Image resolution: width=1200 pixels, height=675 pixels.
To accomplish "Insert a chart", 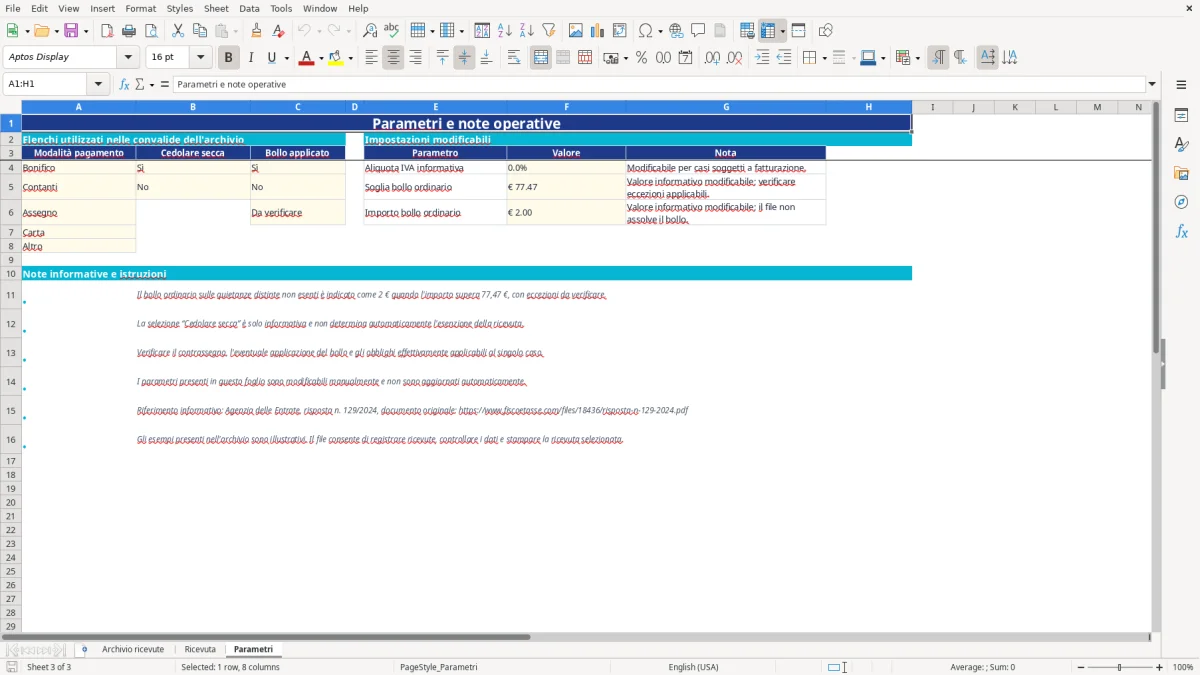I will click(598, 30).
